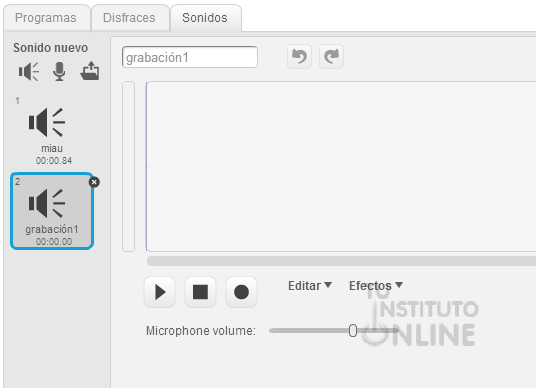The image size is (536, 388).
Task: Click inside the waveform editing area
Action: [x=341, y=166]
